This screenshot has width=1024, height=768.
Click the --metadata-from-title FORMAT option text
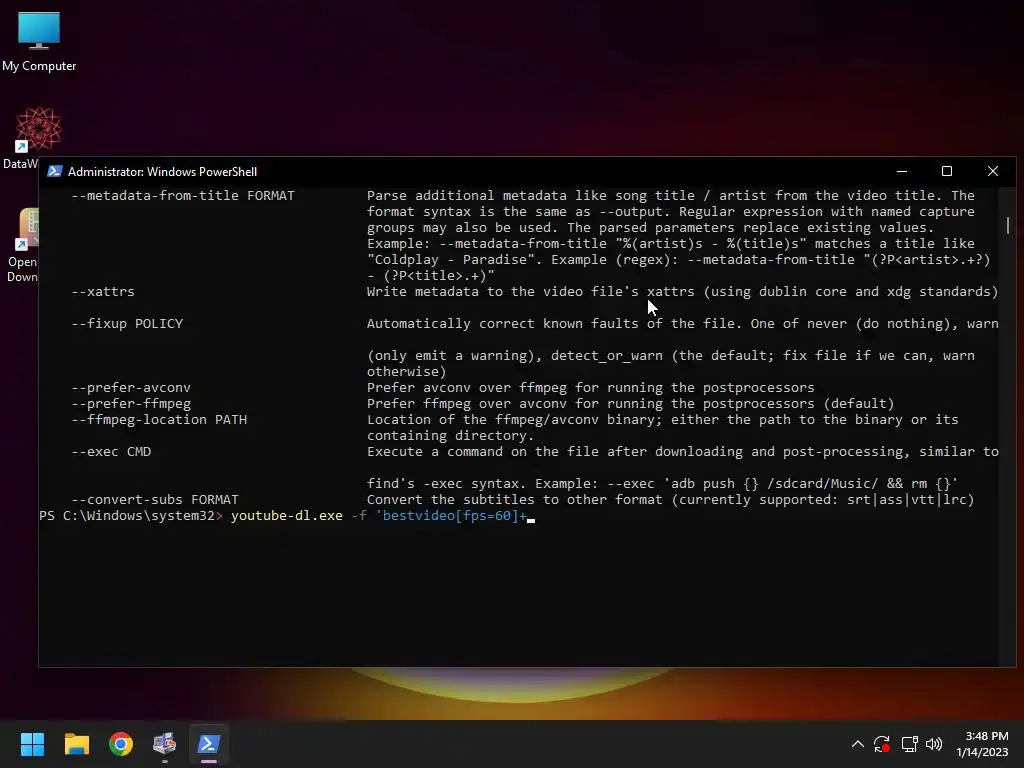pyautogui.click(x=183, y=195)
